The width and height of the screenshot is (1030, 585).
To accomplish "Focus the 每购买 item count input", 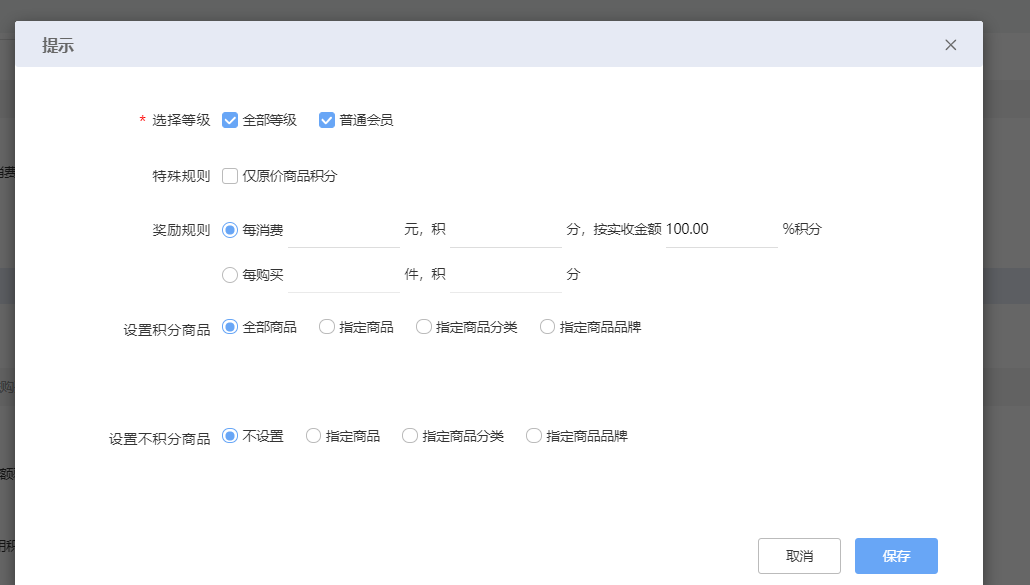I will point(344,274).
